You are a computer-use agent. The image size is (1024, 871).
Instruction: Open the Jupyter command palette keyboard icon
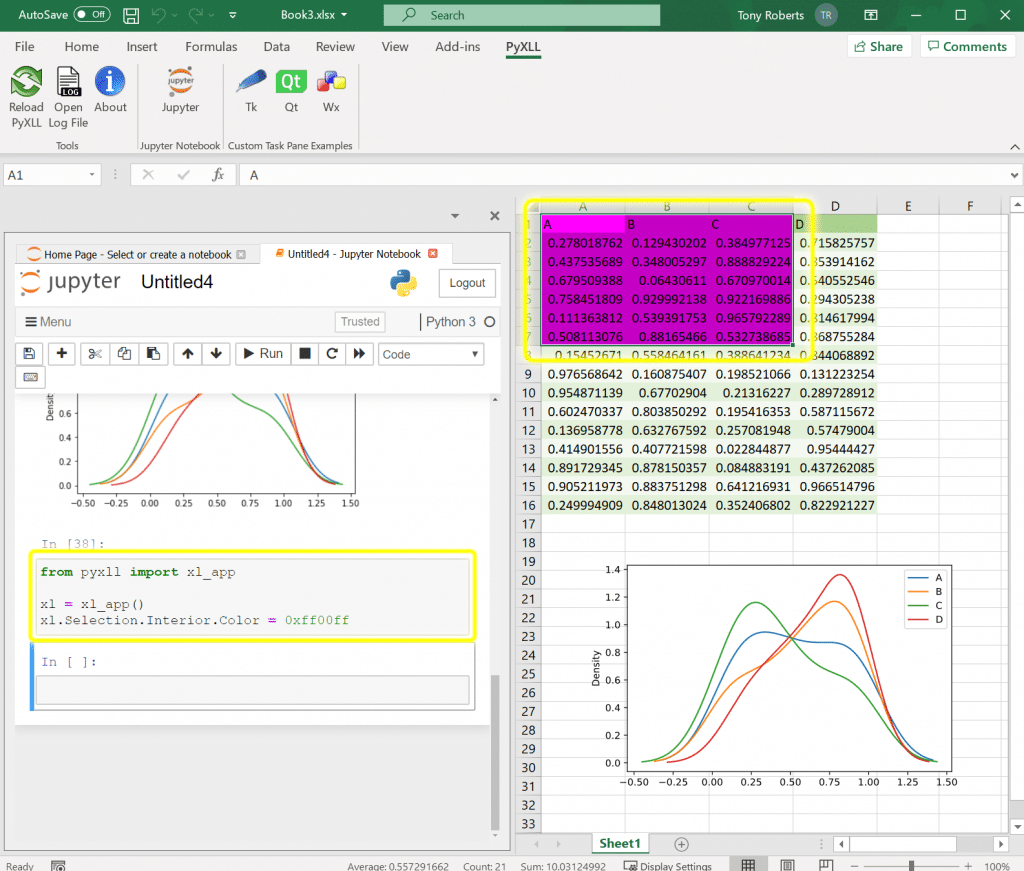click(x=29, y=377)
